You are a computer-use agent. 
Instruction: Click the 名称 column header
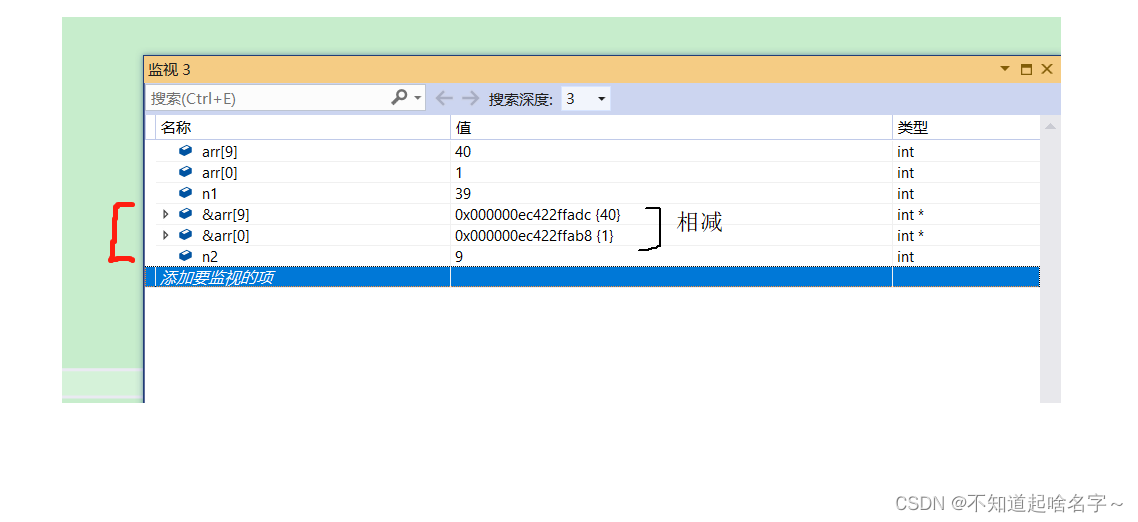(x=303, y=128)
